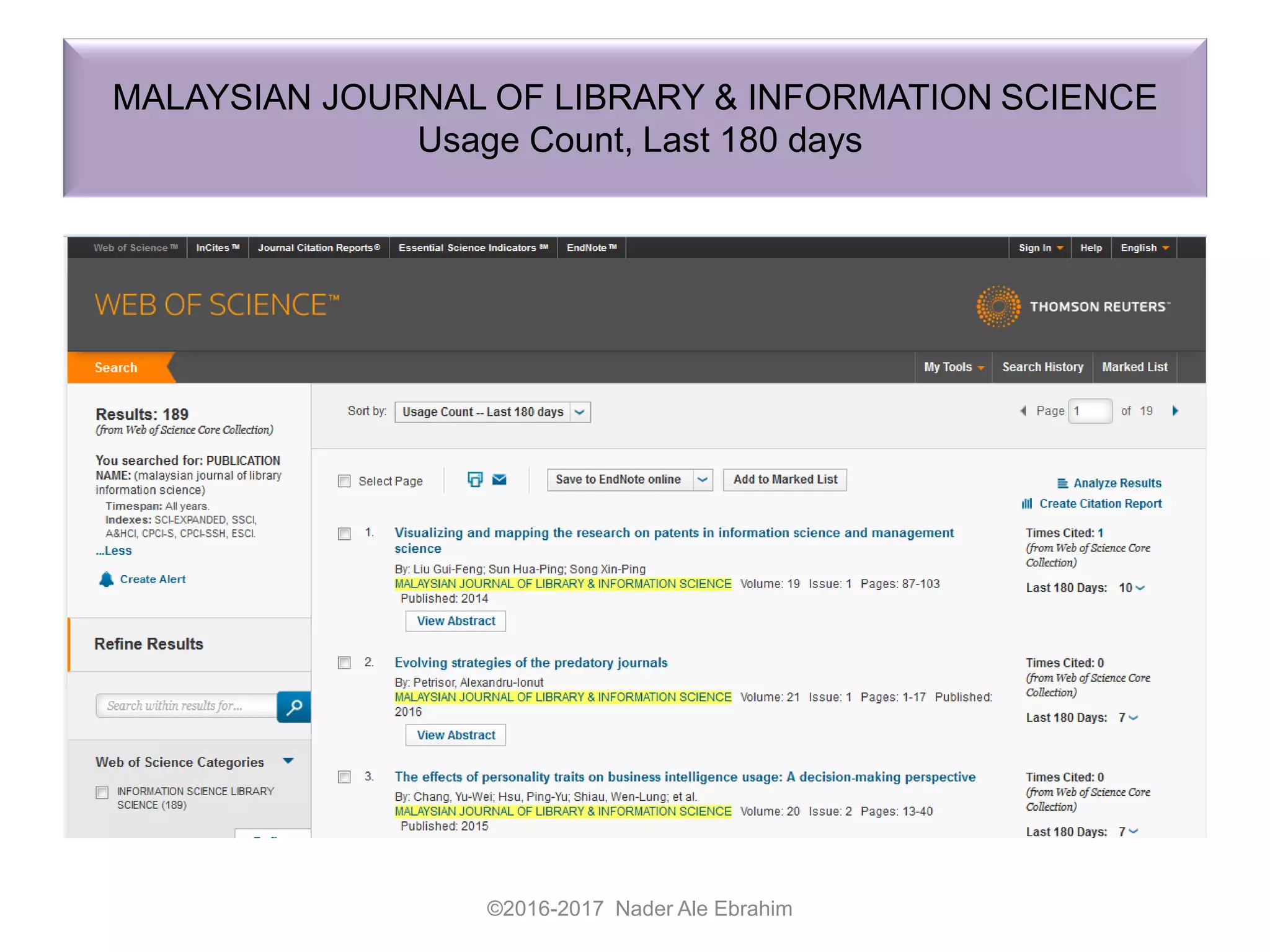Click the Refine Results heading
Viewport: 1270px width, 952px height.
click(x=149, y=644)
